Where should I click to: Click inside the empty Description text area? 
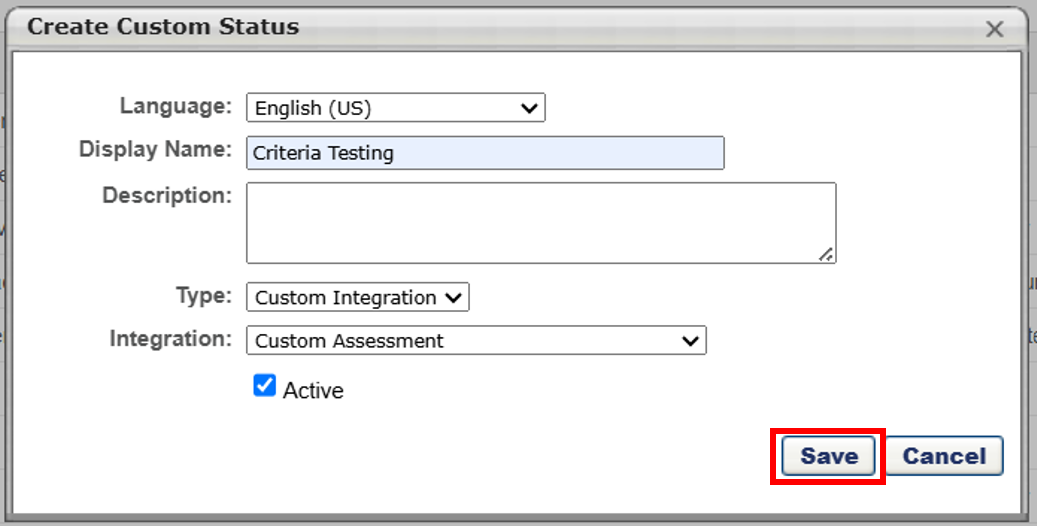(541, 223)
